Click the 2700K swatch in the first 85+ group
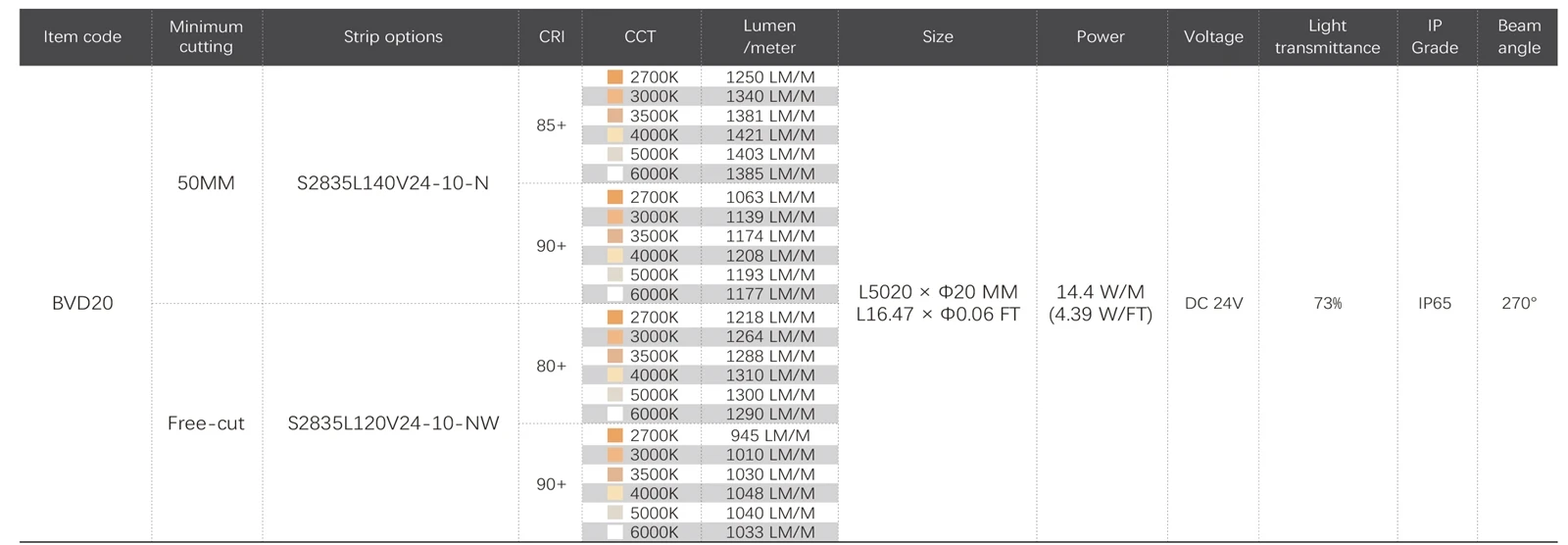This screenshot has width=1568, height=545. point(614,76)
